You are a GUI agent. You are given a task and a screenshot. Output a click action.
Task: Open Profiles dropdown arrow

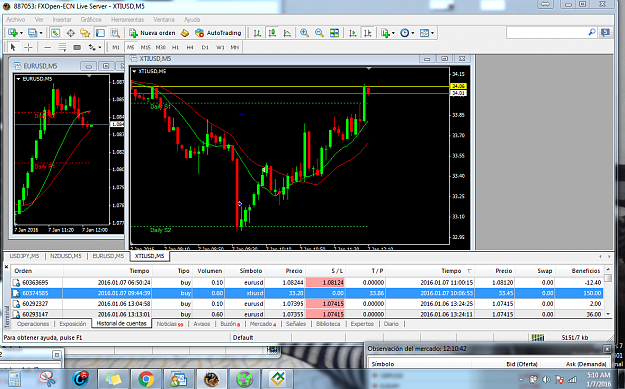[x=41, y=33]
